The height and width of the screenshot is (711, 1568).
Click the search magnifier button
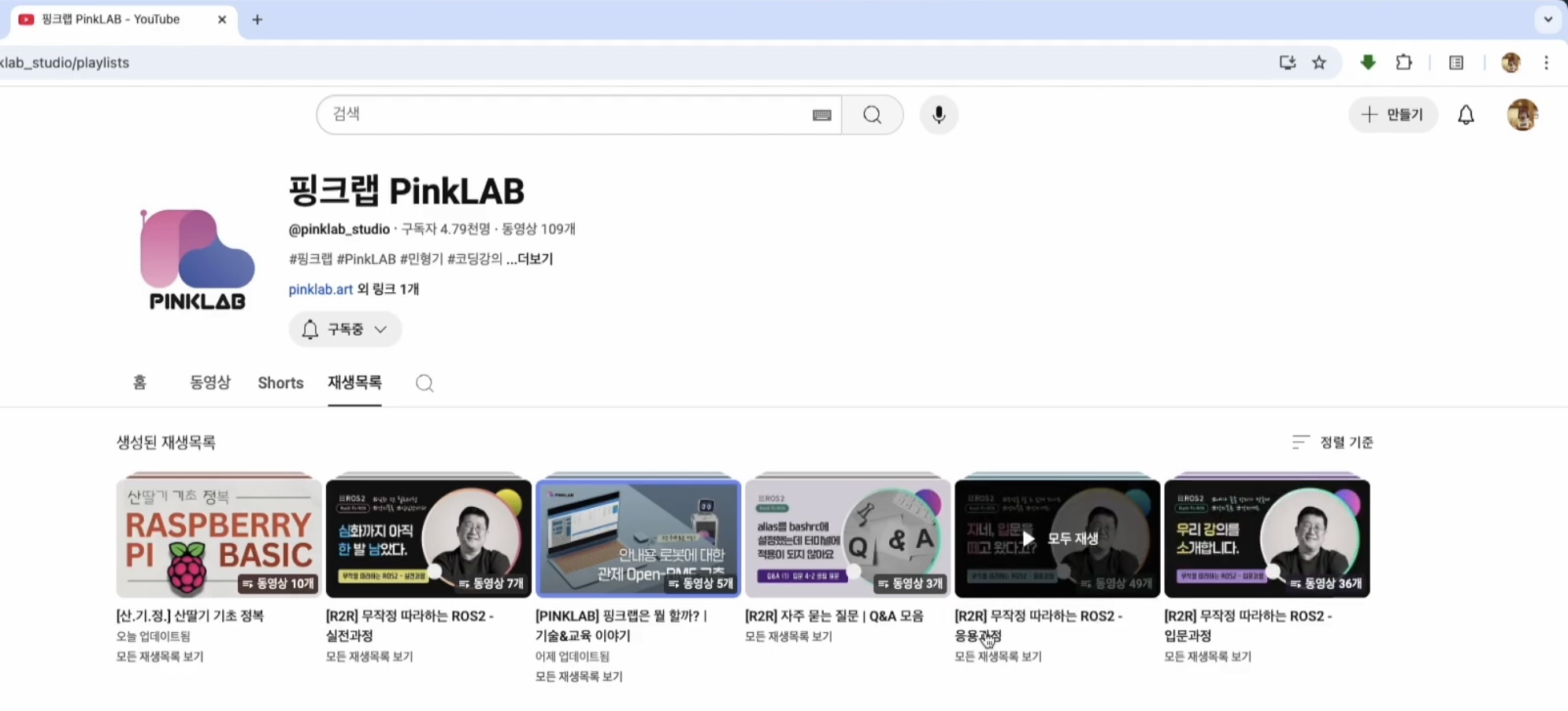872,115
